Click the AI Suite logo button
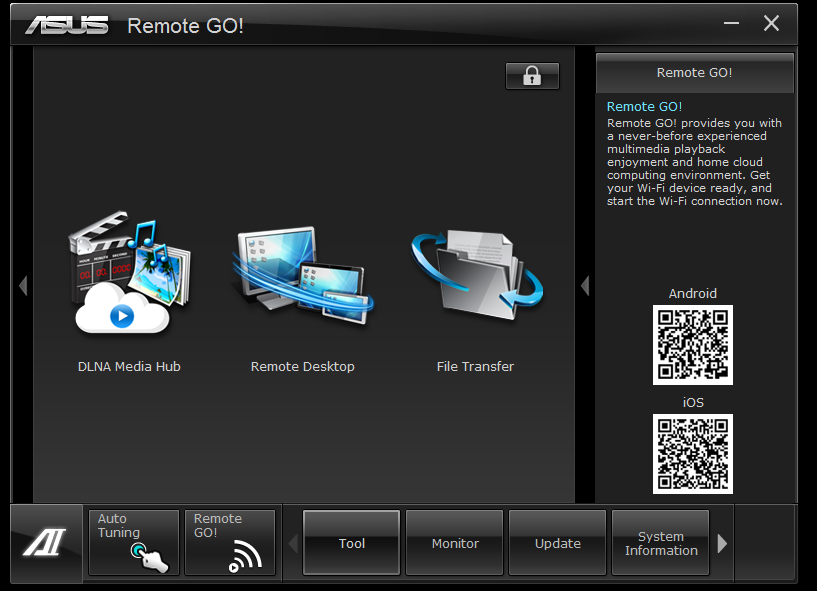 pos(46,544)
